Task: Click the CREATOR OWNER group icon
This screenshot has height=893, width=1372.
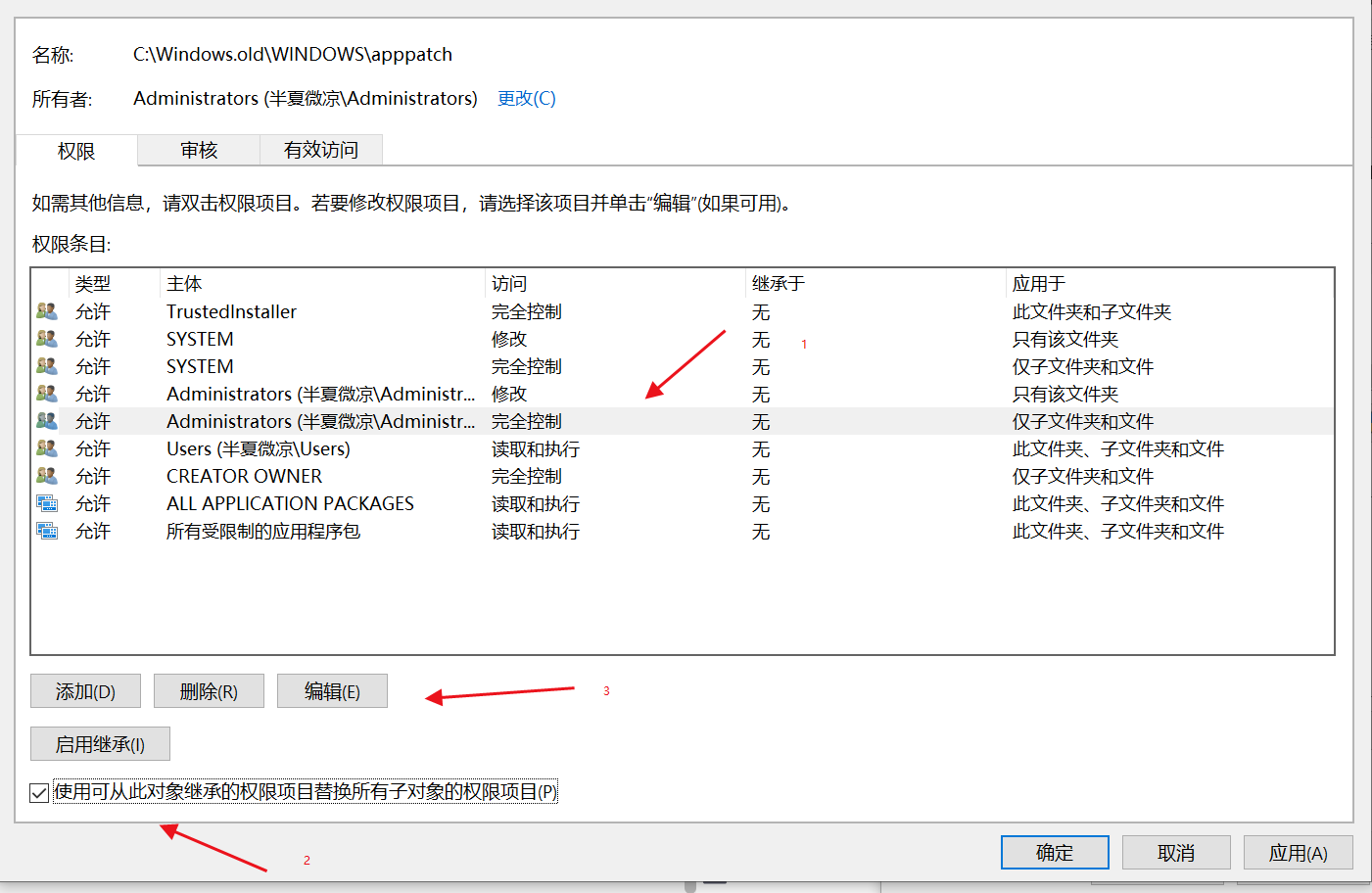Action: (46, 476)
